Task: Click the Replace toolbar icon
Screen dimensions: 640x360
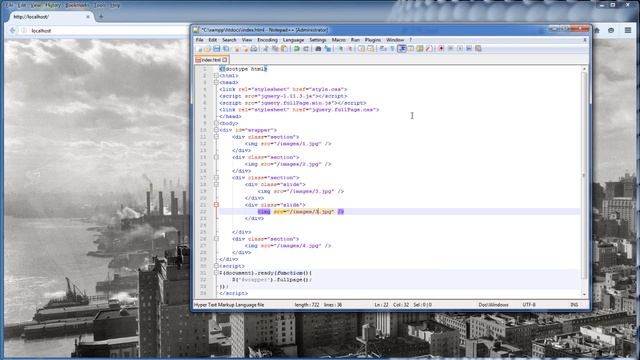Action: coord(327,49)
